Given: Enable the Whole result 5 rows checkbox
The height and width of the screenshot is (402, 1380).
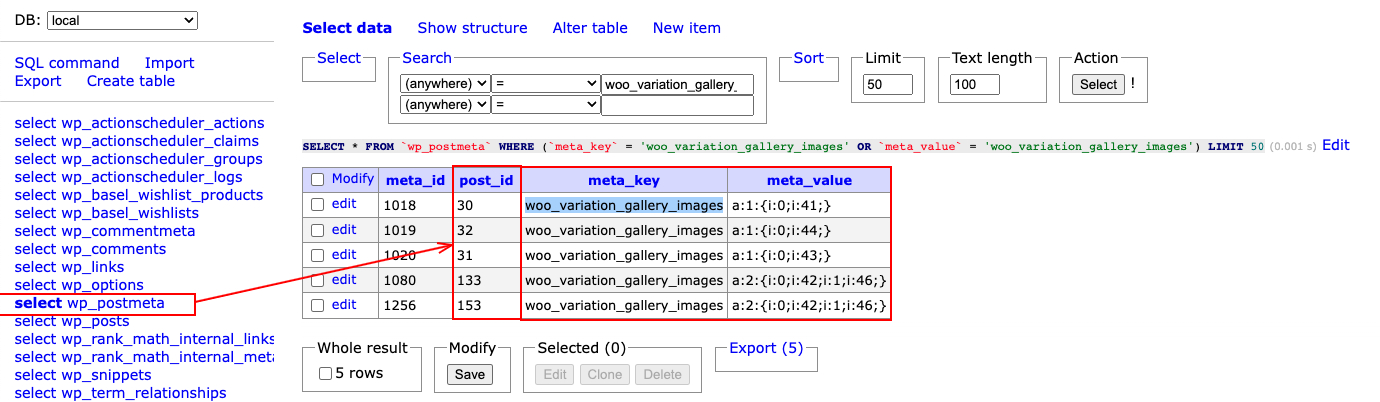Looking at the screenshot, I should [325, 374].
